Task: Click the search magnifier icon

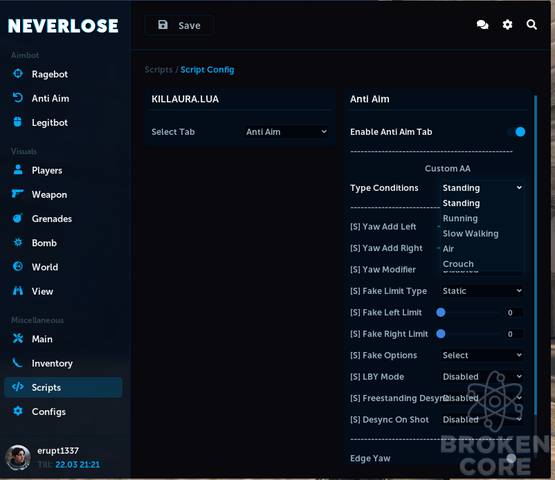Action: 532,24
